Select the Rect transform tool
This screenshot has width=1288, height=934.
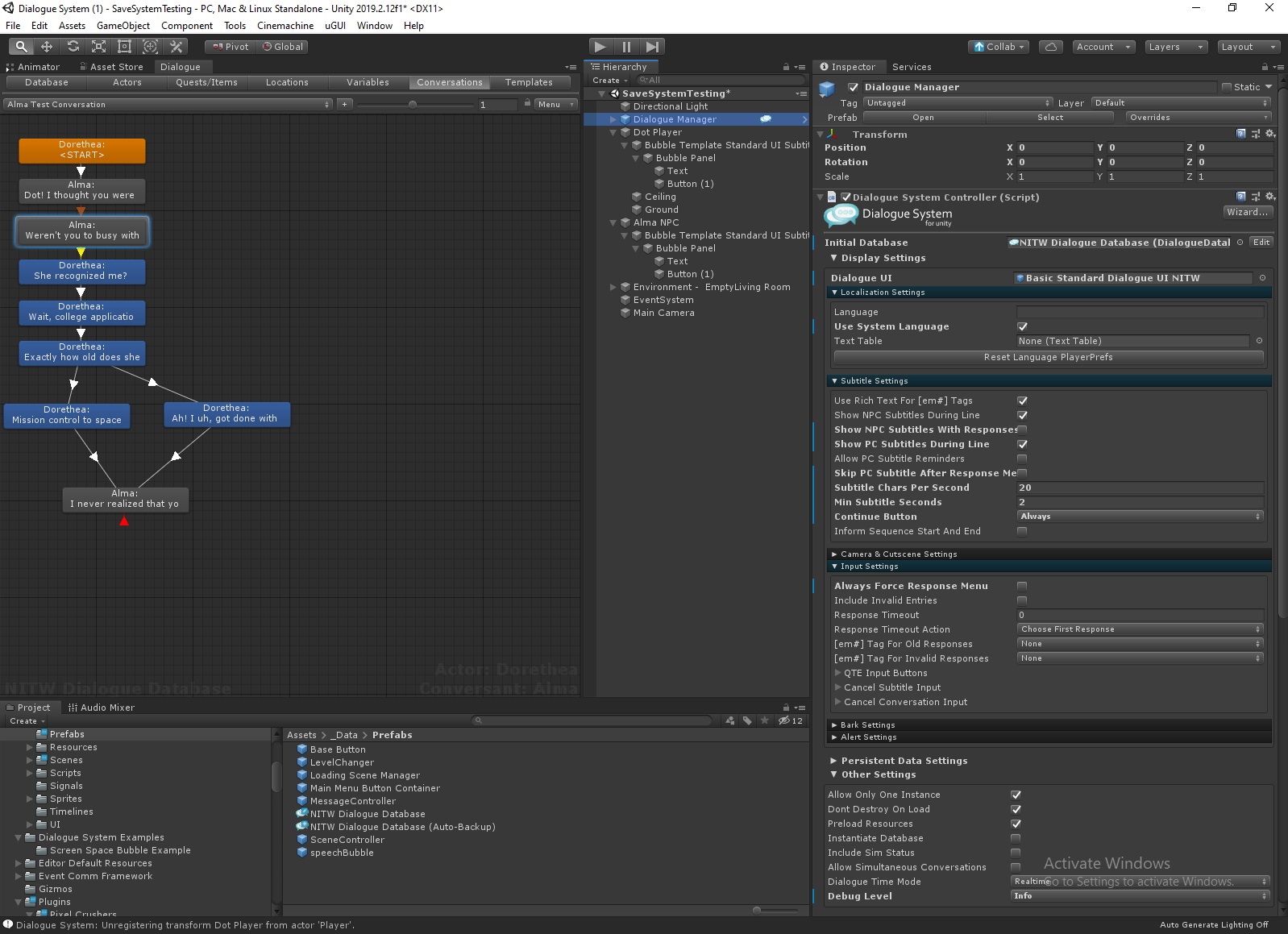(x=124, y=47)
